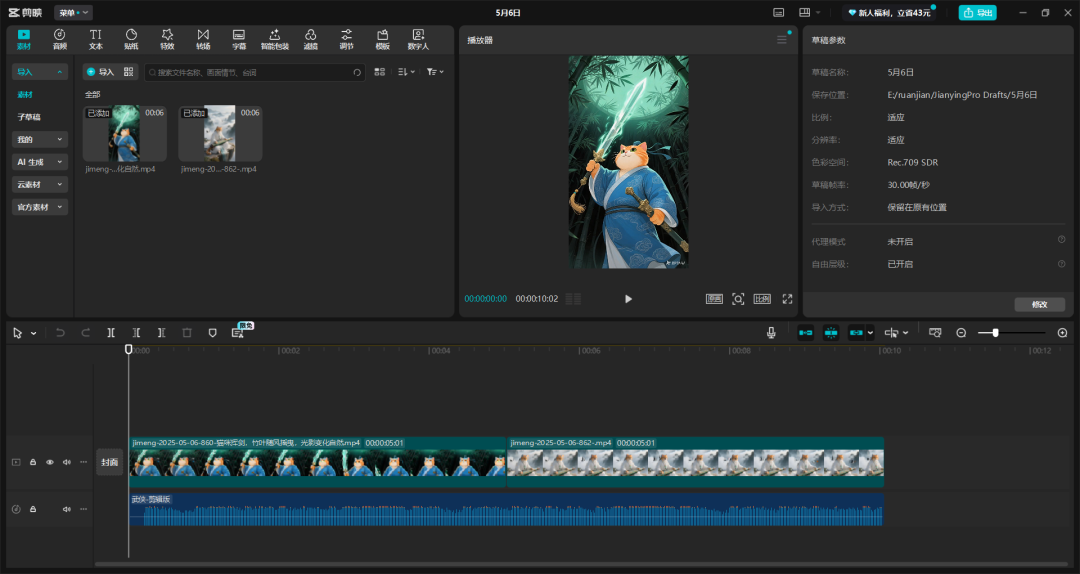Screen dimensions: 1080x574
Task: Open the 贴纸 (Stickers) panel icon
Action: 131,39
